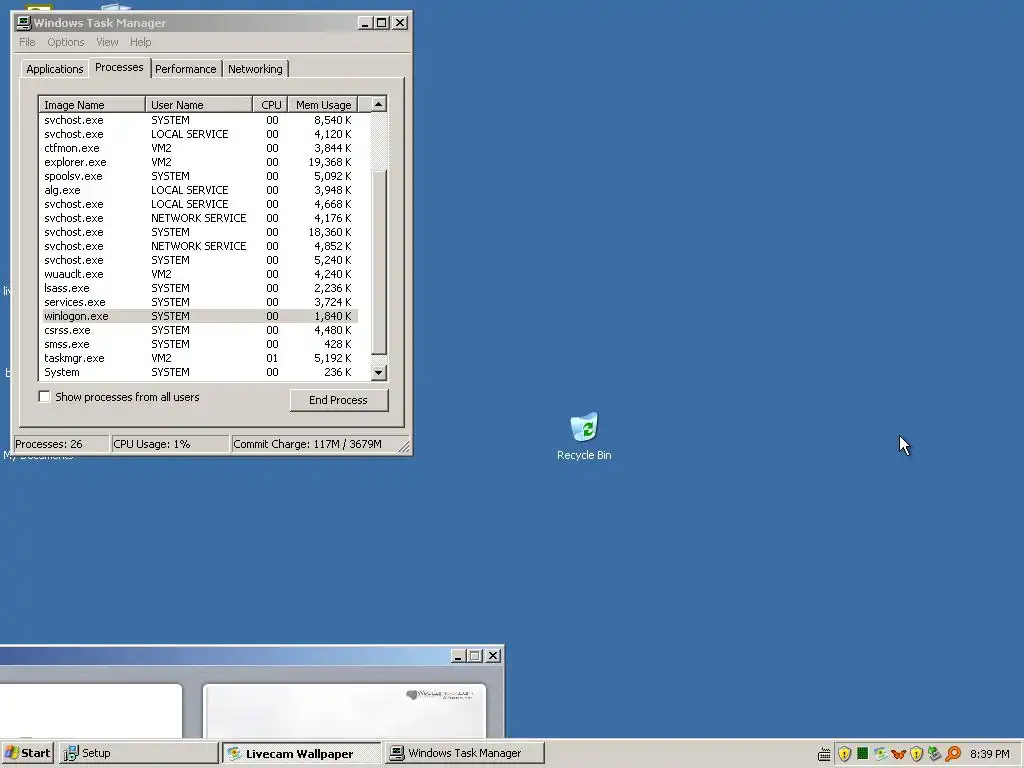Viewport: 1024px width, 768px height.
Task: Select svchost.exe using 18,360 K memory
Action: pos(198,232)
